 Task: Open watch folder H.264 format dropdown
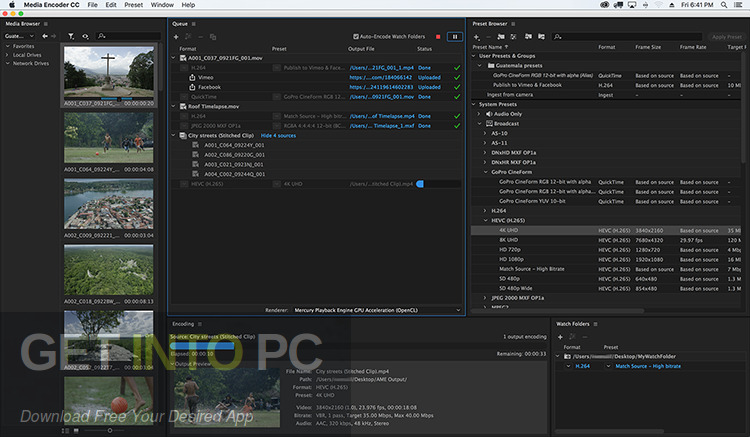click(x=568, y=366)
